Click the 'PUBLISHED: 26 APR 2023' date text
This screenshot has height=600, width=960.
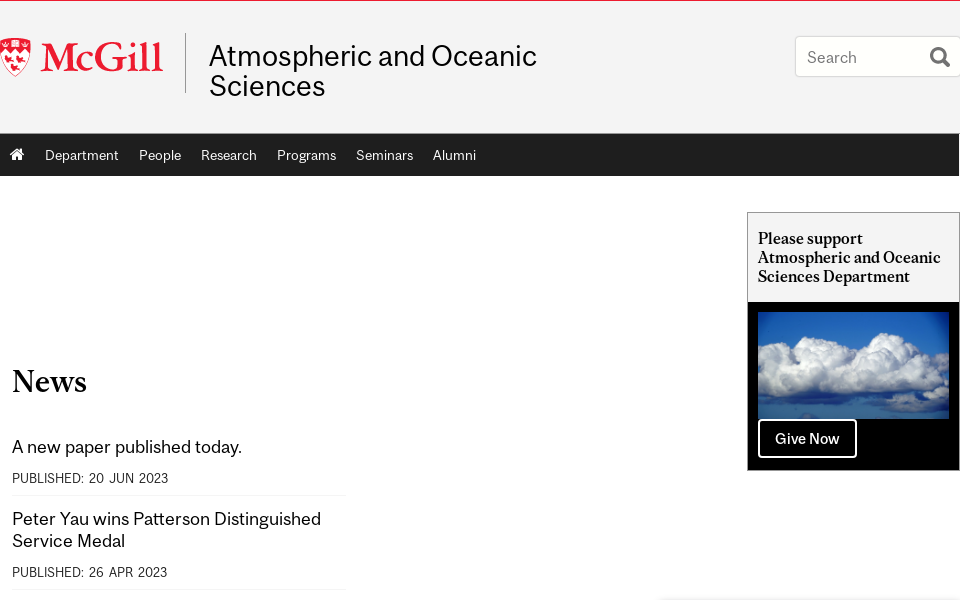coord(90,572)
